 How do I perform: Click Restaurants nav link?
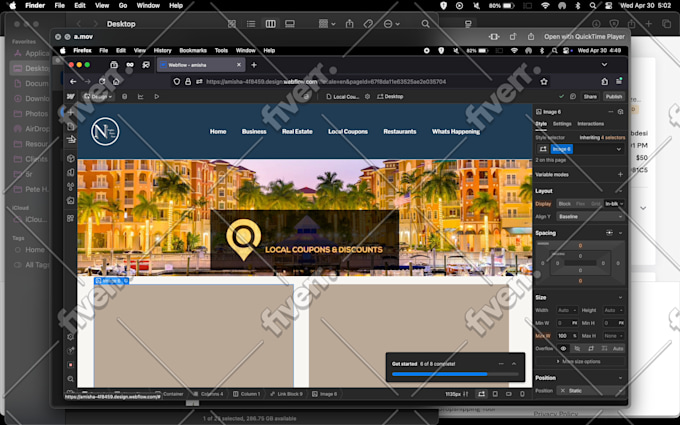[399, 131]
